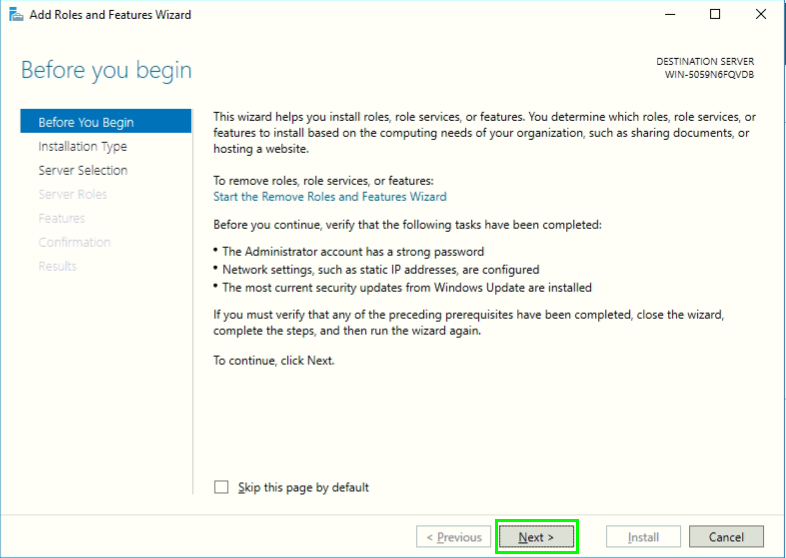
Task: Select the Results step
Action: 58,266
